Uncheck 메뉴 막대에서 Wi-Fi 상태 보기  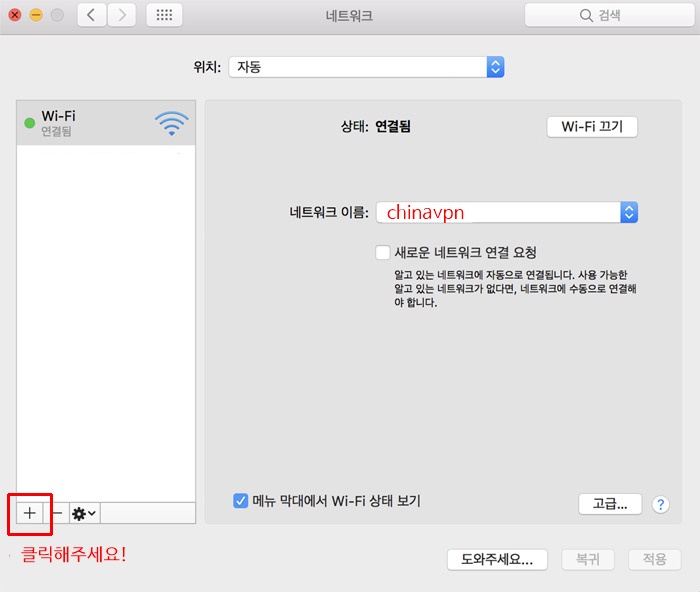pos(240,501)
